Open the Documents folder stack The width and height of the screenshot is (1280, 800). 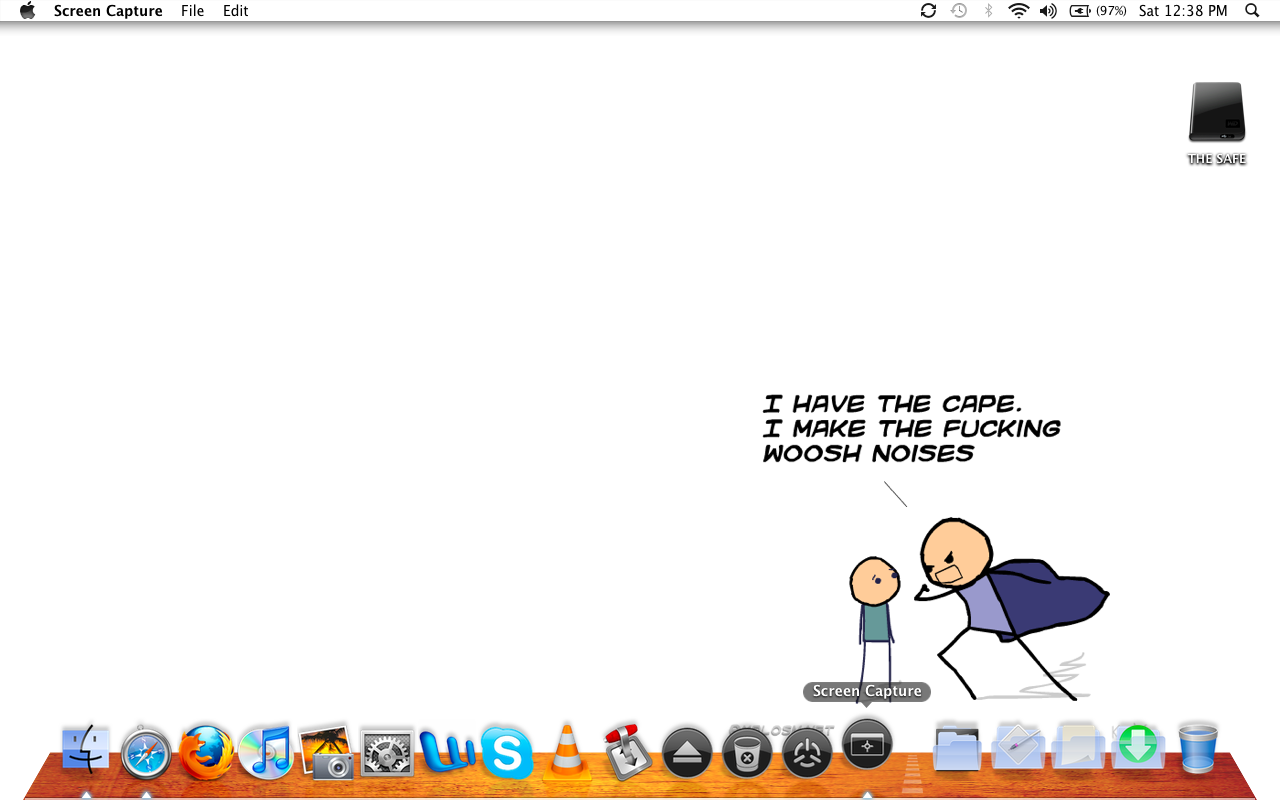coord(1078,747)
